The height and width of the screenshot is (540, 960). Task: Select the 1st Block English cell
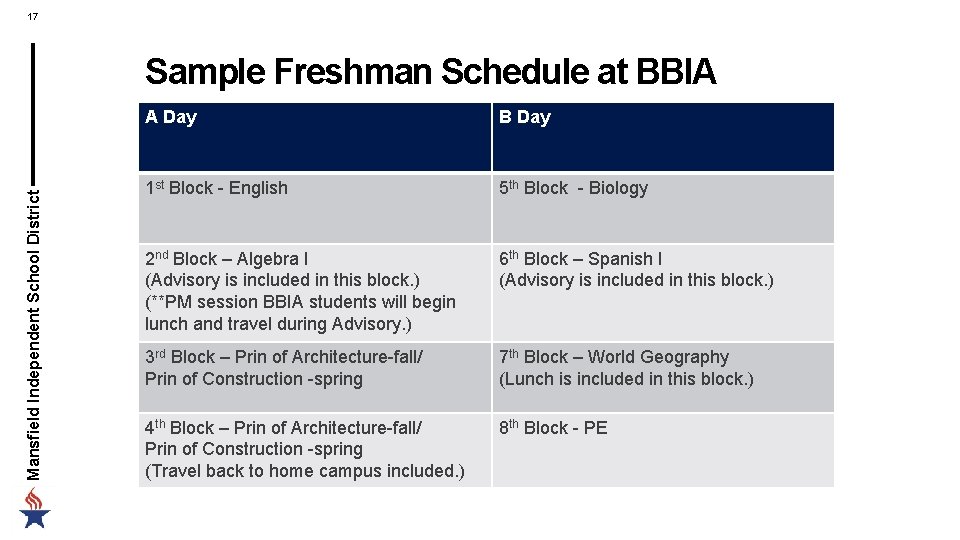coord(216,188)
